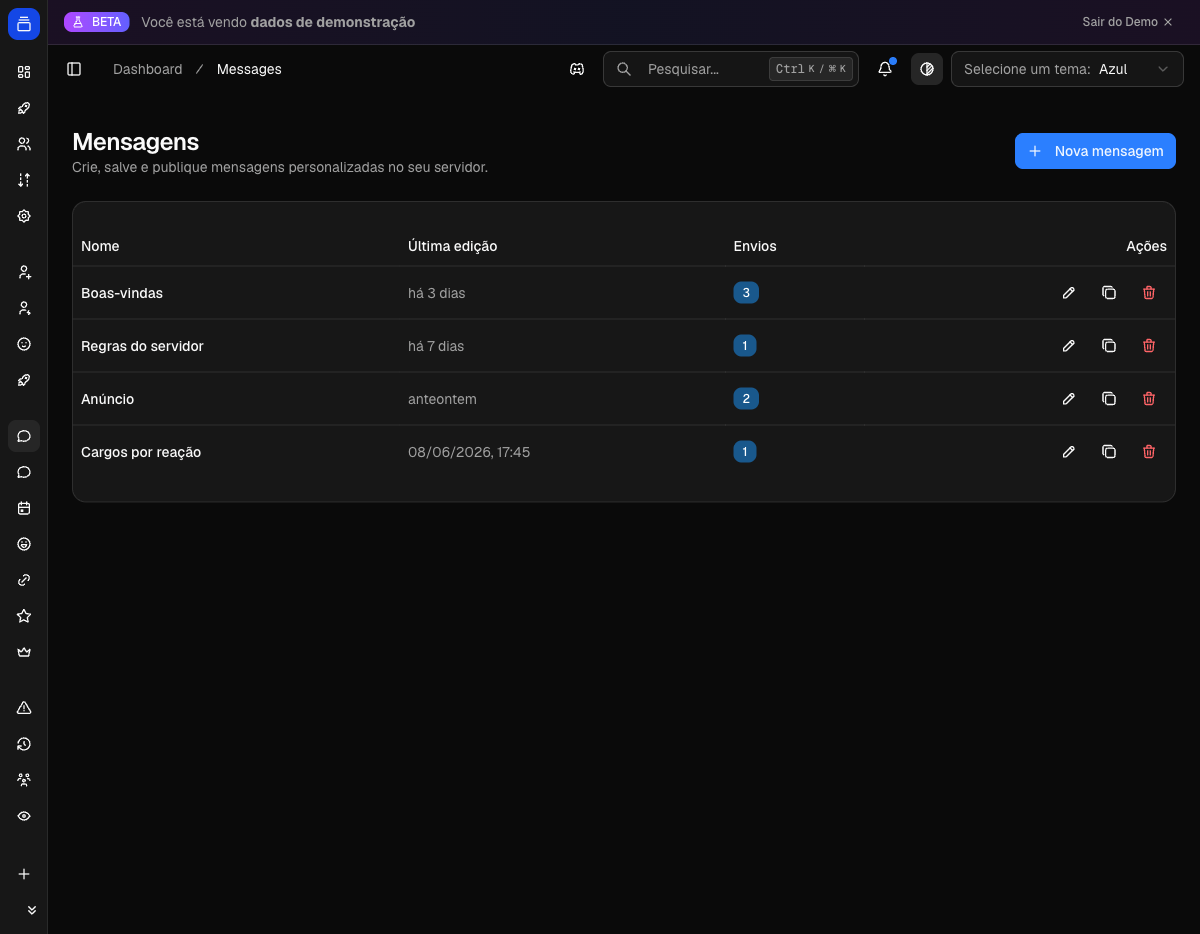Click the Messages breadcrumb

pyautogui.click(x=249, y=69)
